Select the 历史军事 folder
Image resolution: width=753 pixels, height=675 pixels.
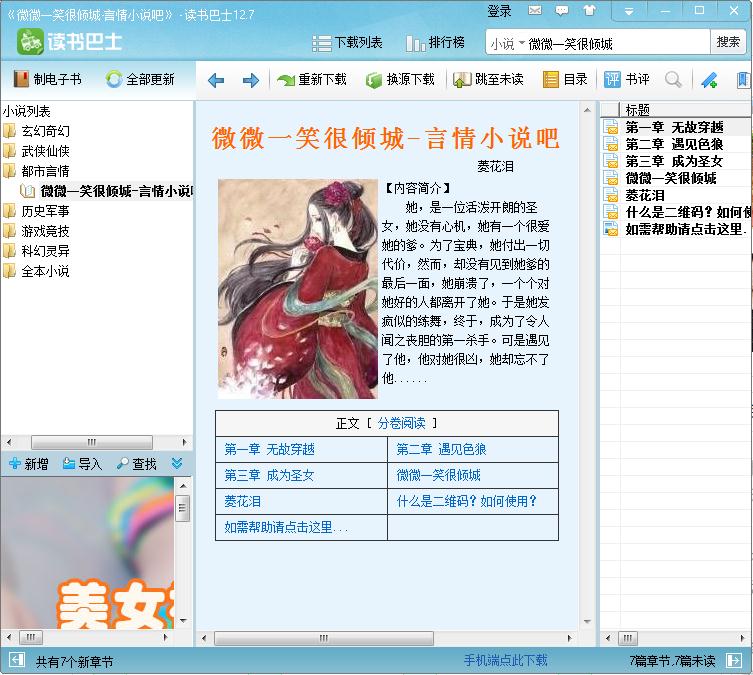tap(36, 211)
